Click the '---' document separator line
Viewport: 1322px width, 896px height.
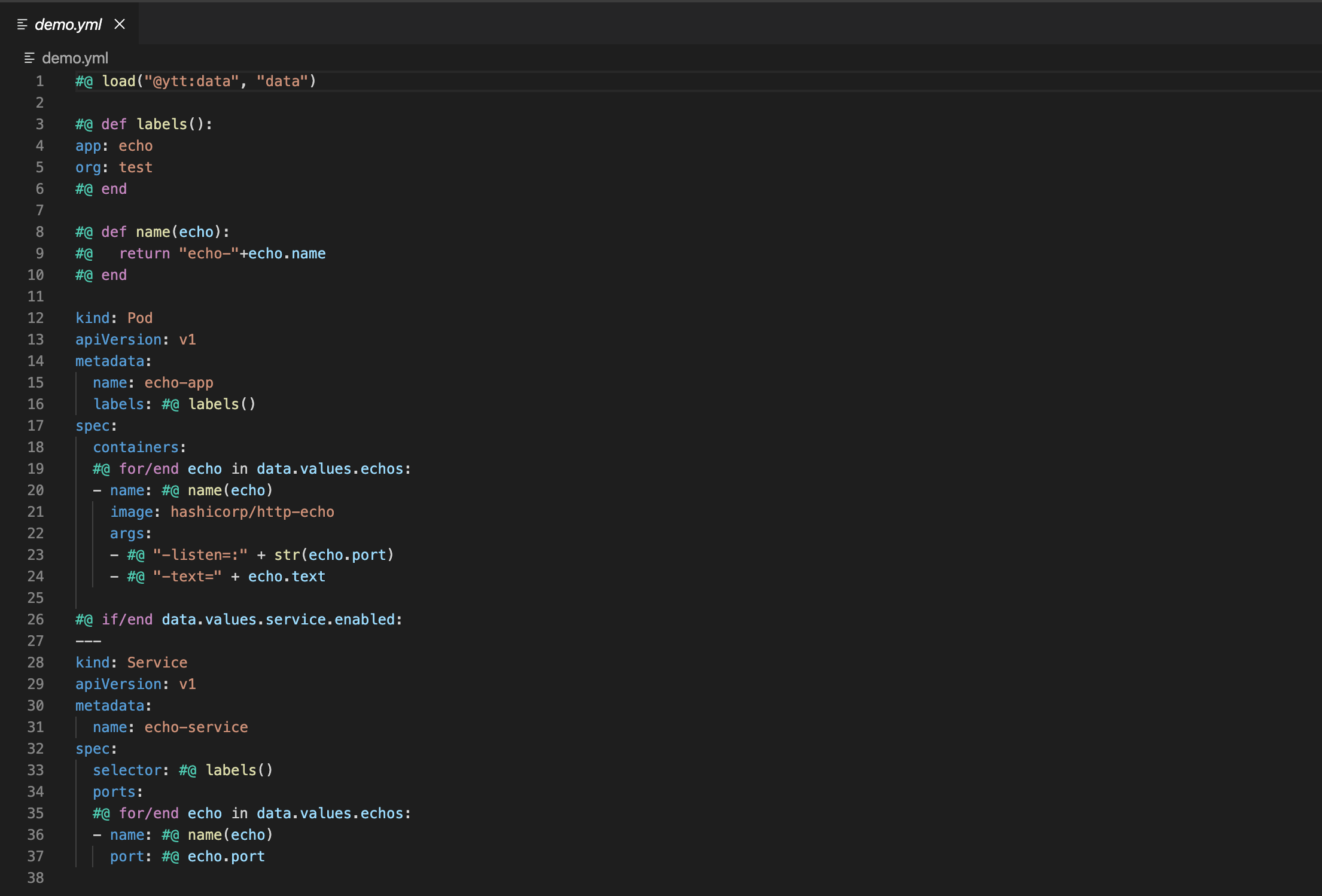(89, 641)
